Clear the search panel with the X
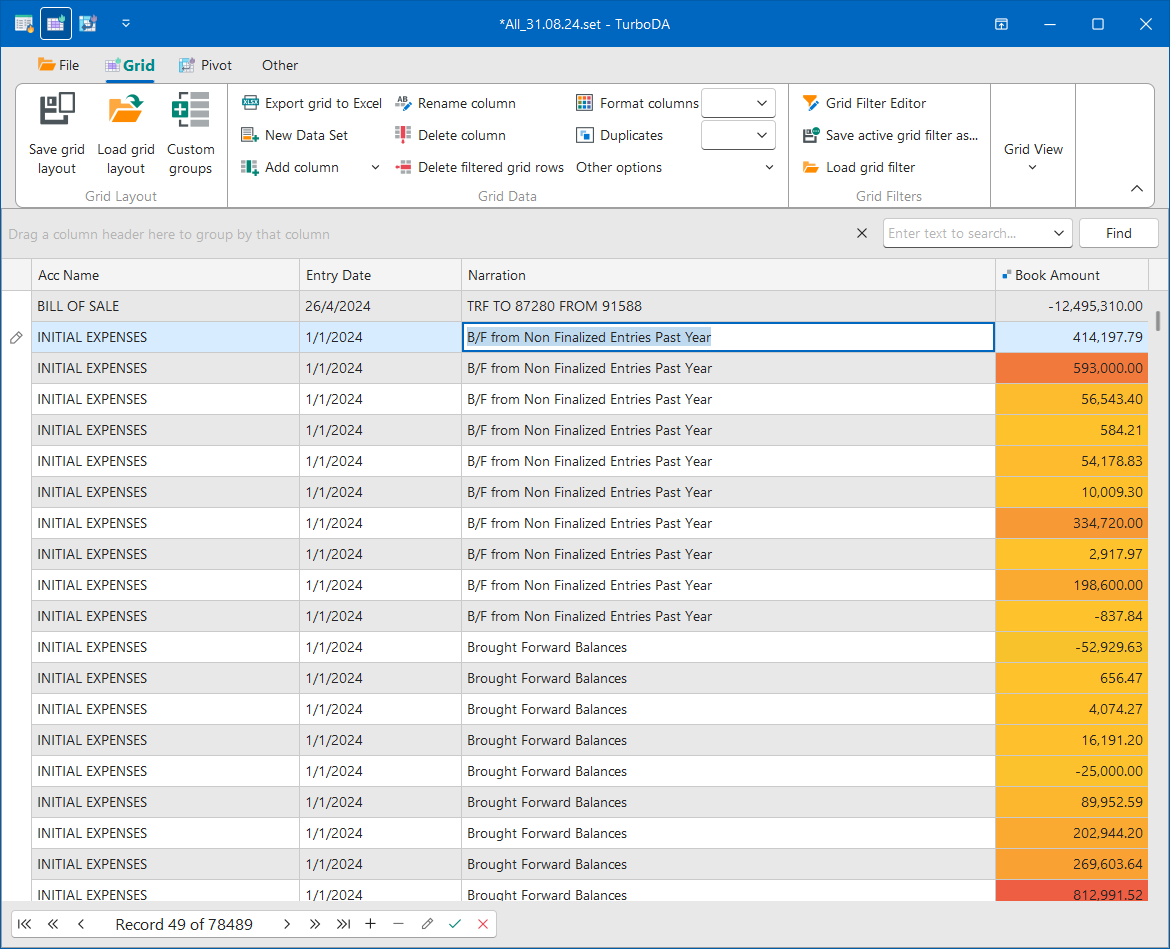 (x=862, y=233)
